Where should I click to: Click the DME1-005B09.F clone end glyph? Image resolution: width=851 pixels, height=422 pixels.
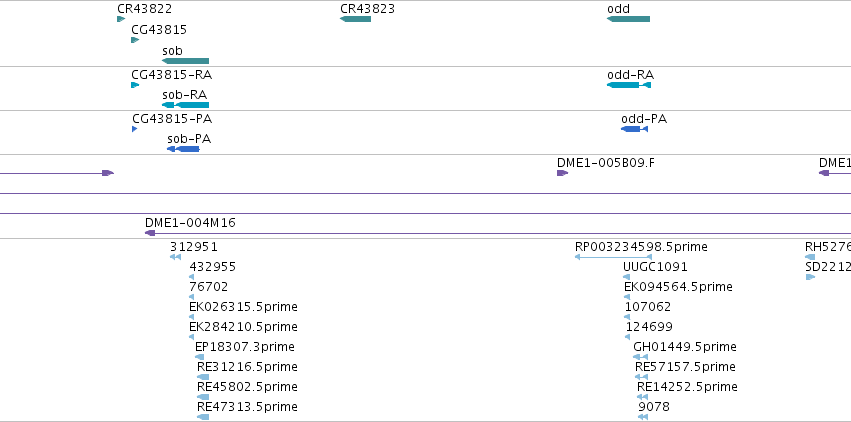562,173
